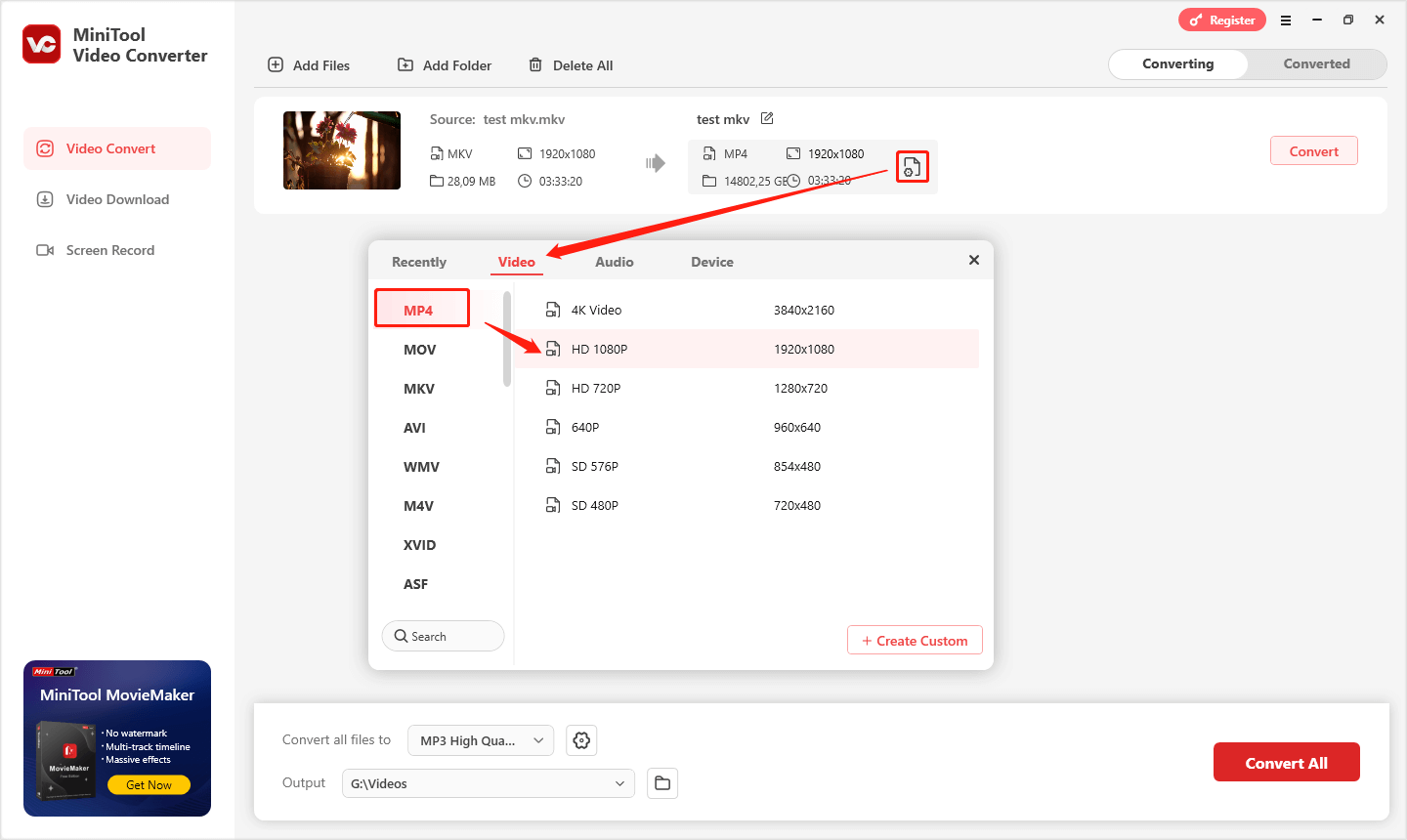
Task: Click the convert direction arrow icon
Action: pos(655,163)
